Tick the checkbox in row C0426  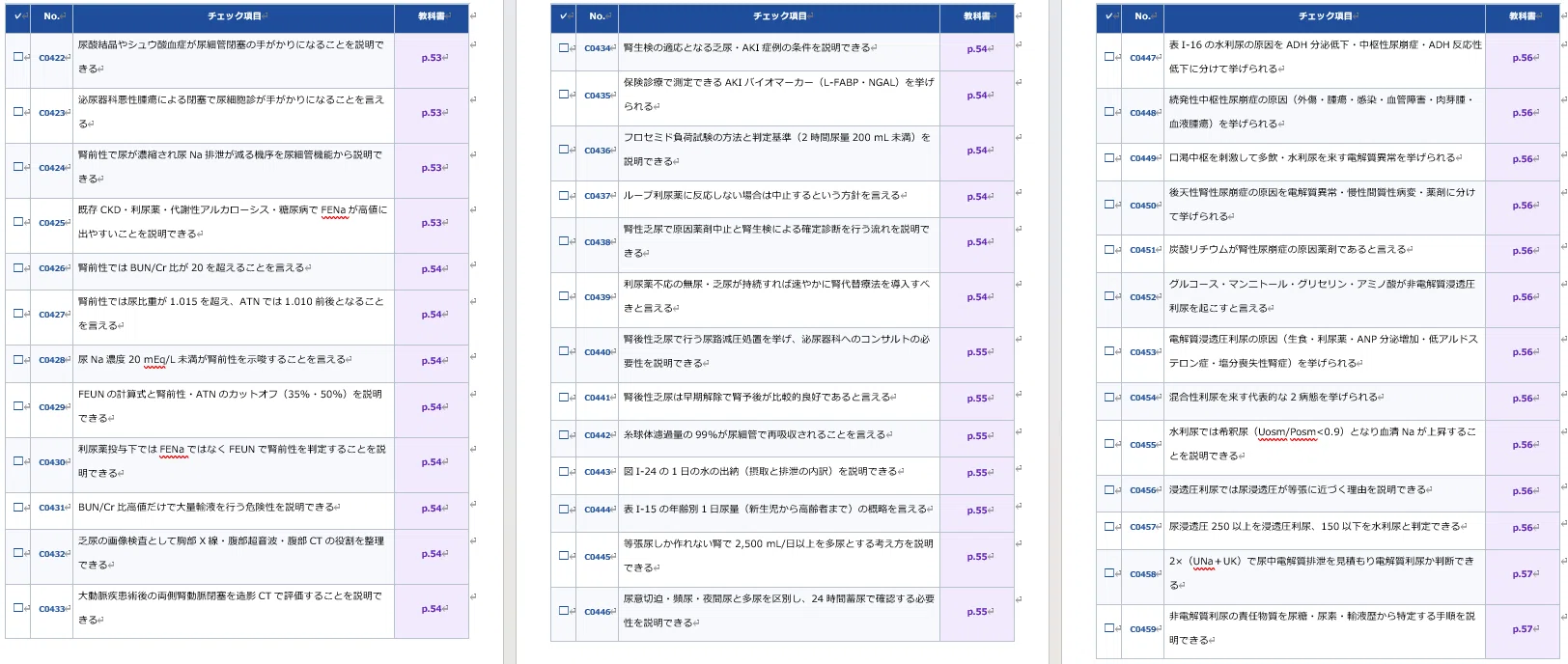point(17,268)
